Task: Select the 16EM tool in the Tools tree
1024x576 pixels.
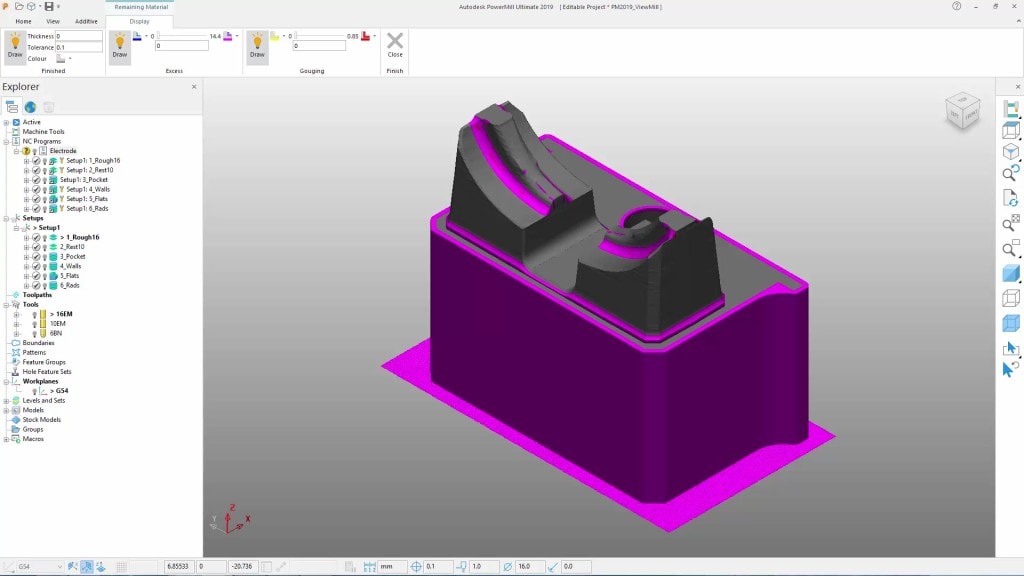Action: click(64, 314)
